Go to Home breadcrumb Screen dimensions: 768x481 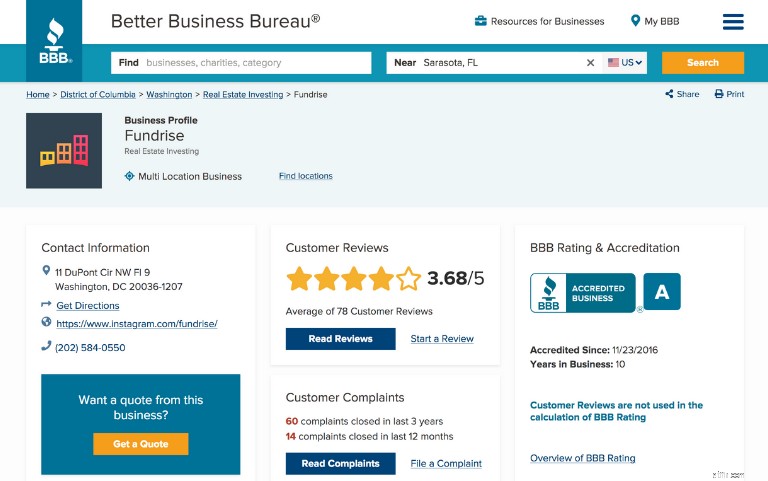(x=38, y=95)
